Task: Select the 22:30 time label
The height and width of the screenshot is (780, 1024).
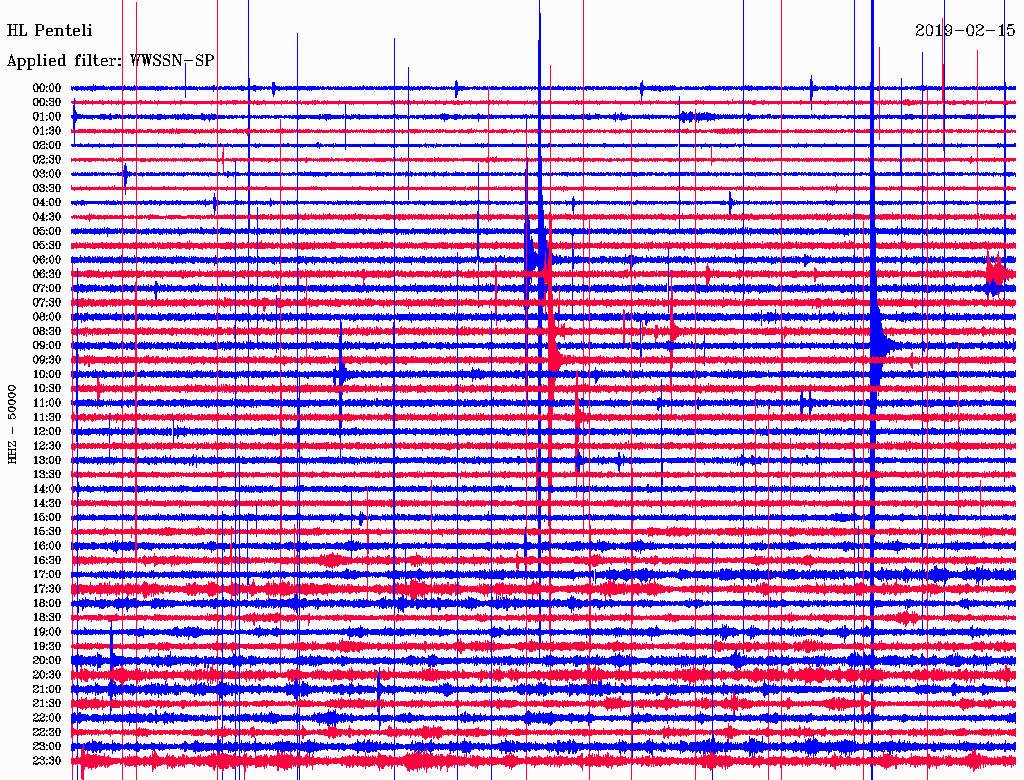Action: tap(47, 732)
